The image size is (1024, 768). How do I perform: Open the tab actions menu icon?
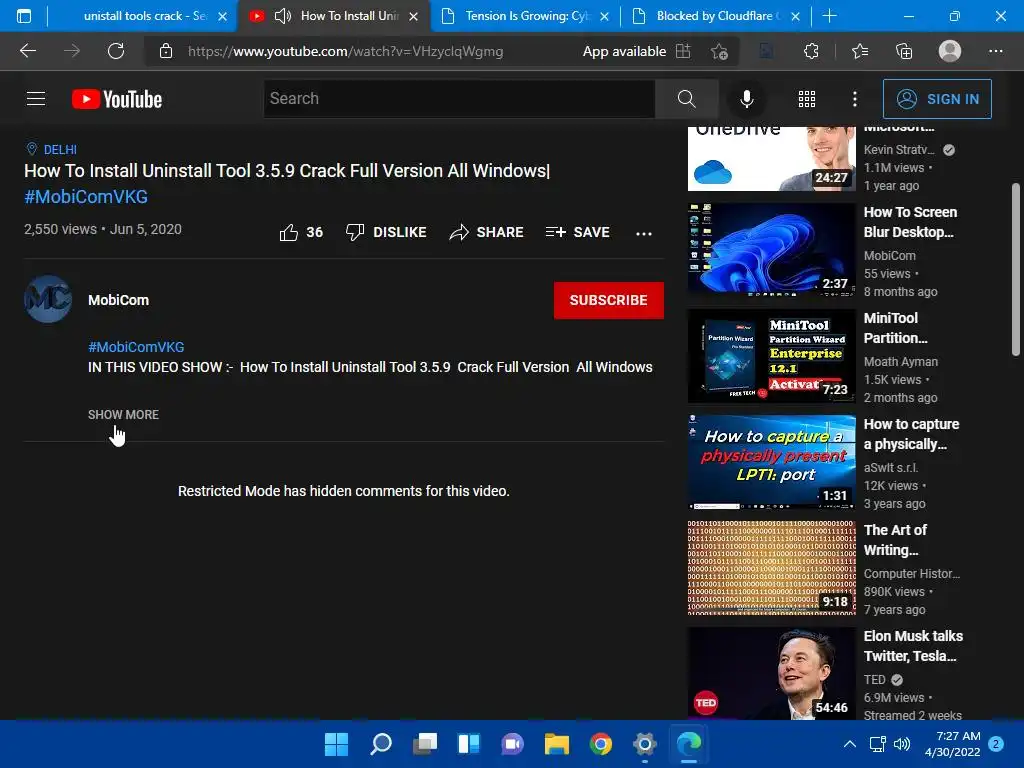pos(24,16)
